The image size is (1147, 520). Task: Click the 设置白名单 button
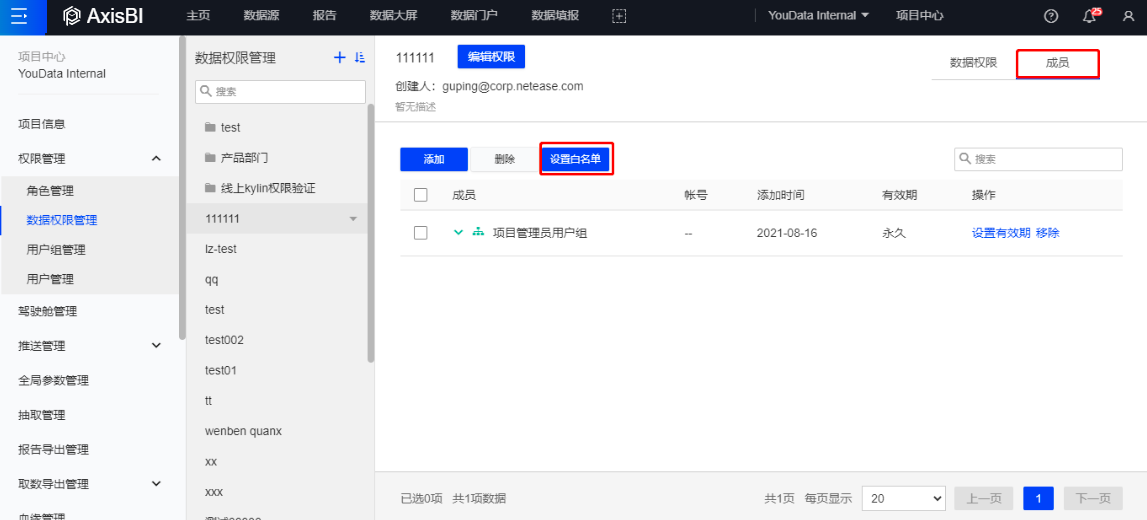[x=575, y=159]
